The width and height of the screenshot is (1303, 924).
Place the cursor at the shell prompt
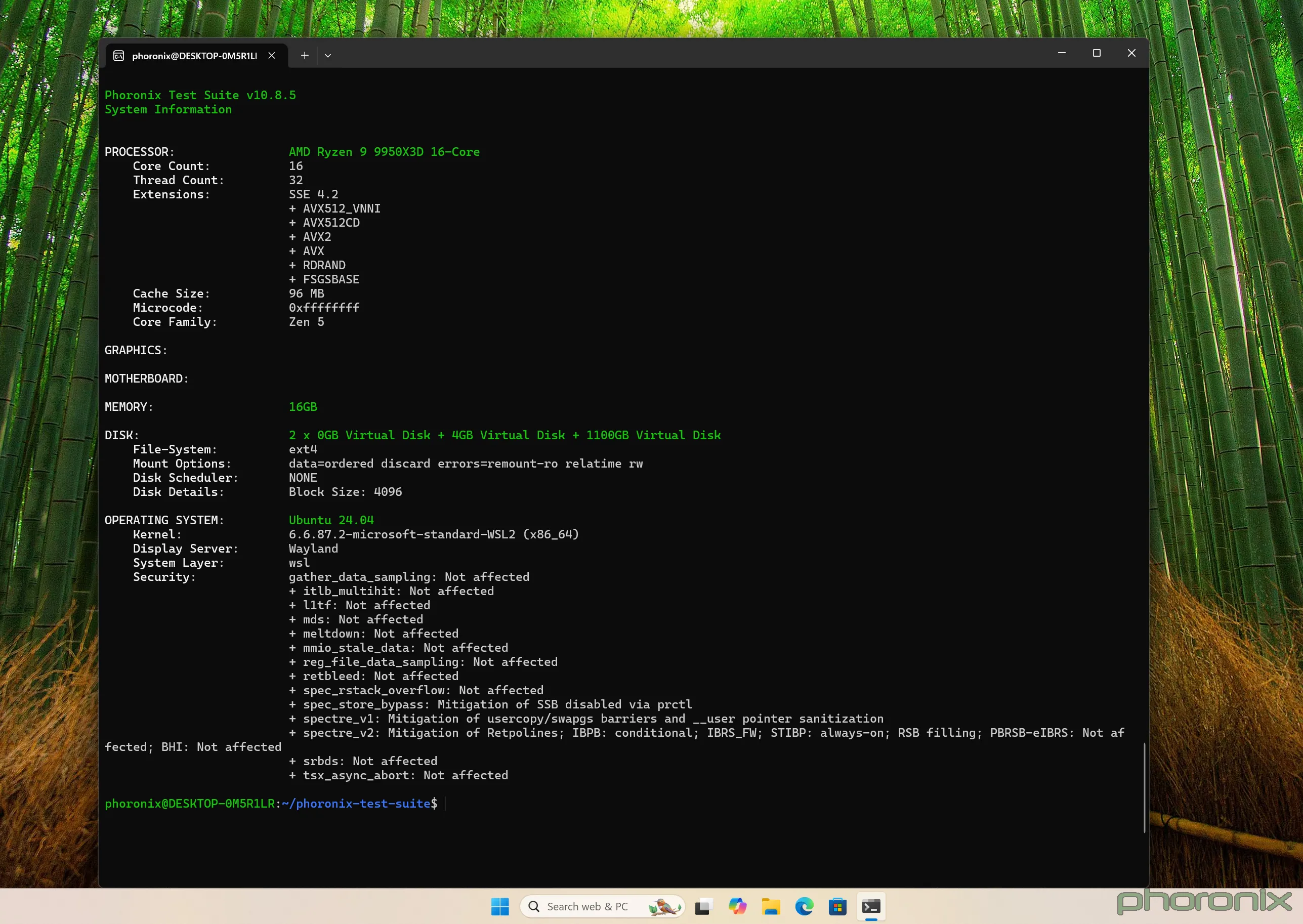[x=444, y=804]
